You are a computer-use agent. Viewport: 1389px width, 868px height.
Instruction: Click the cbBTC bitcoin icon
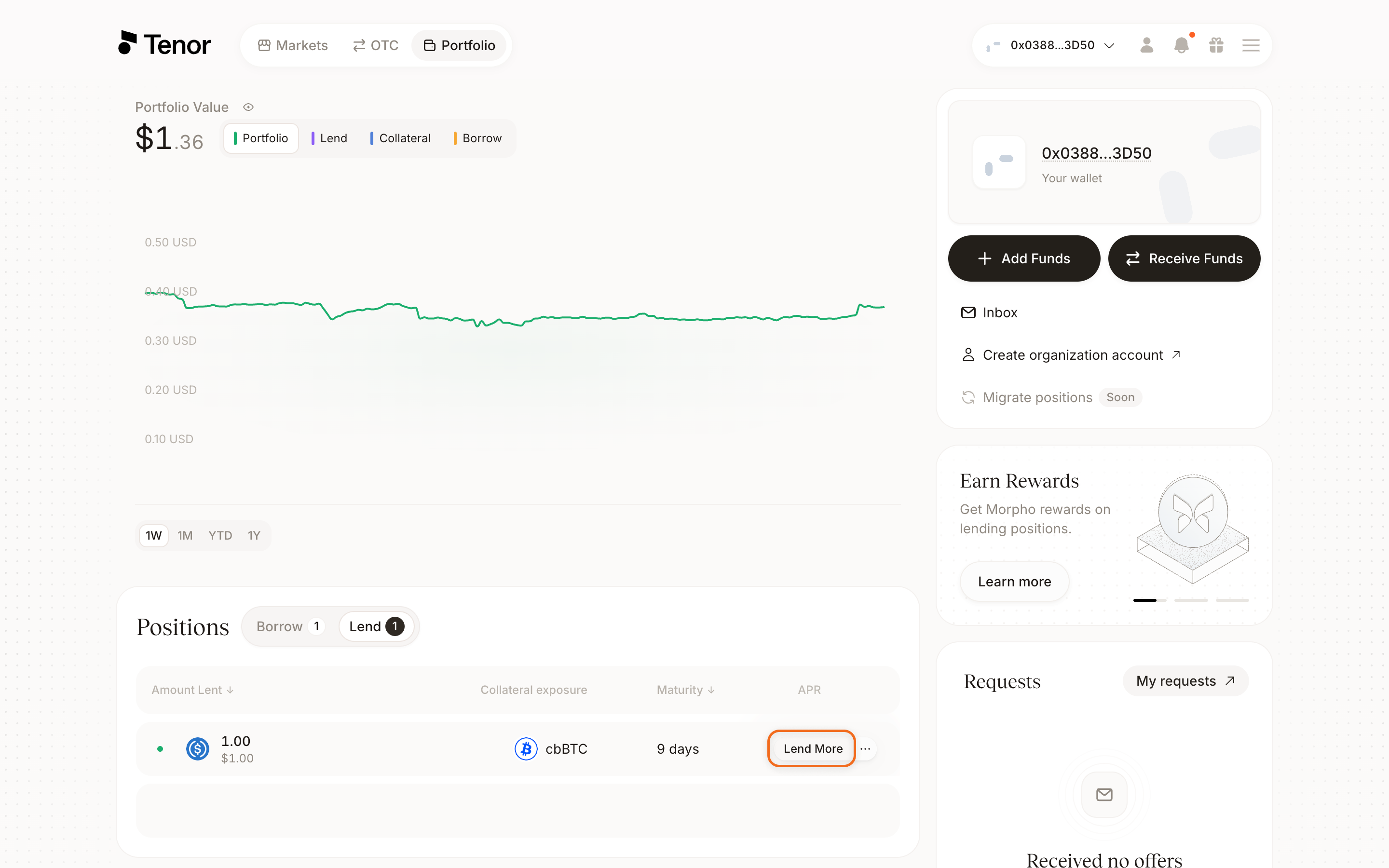[x=526, y=749]
